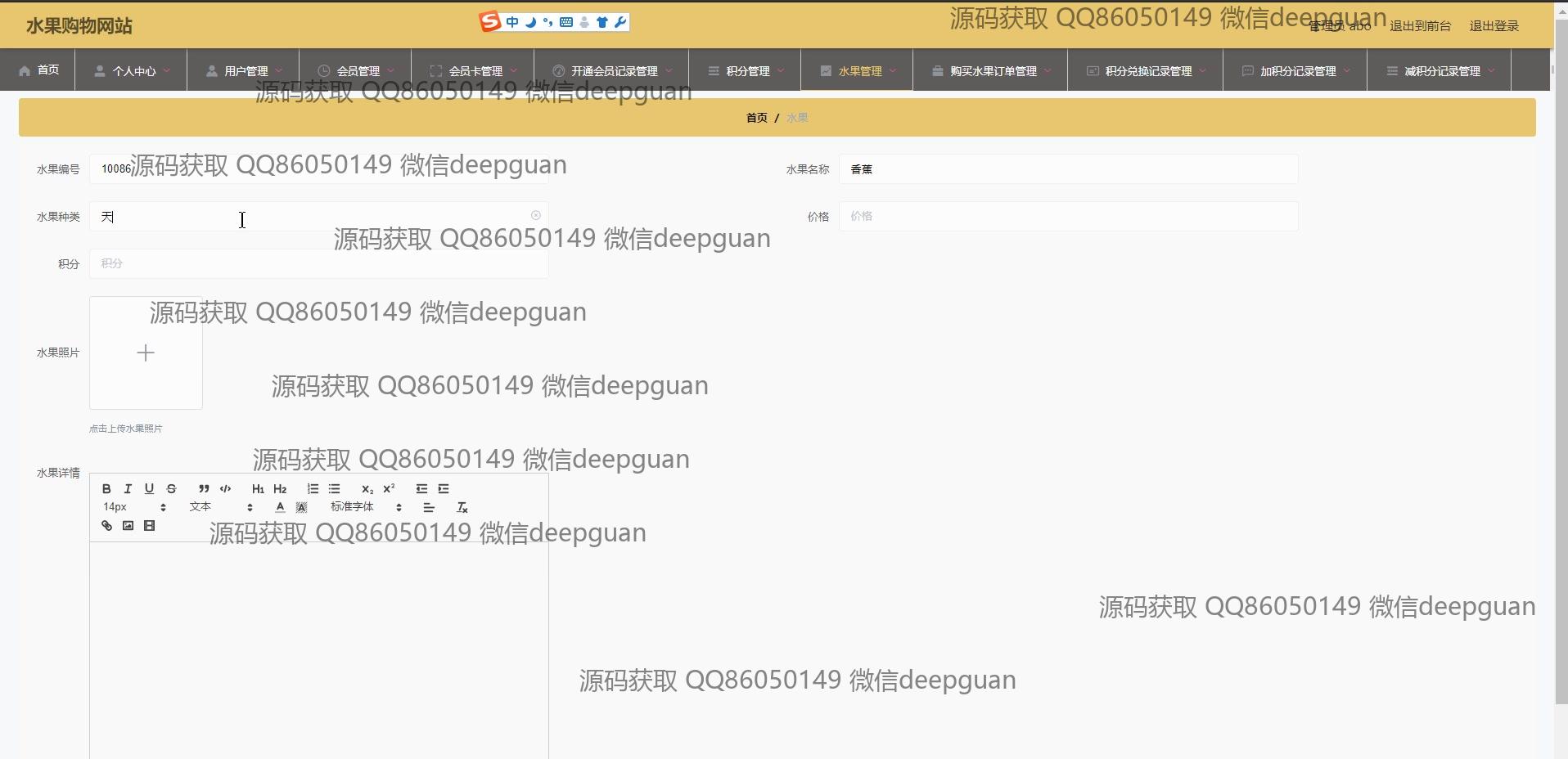The width and height of the screenshot is (1568, 759).
Task: Click the 退出登录 link
Action: [x=1494, y=26]
